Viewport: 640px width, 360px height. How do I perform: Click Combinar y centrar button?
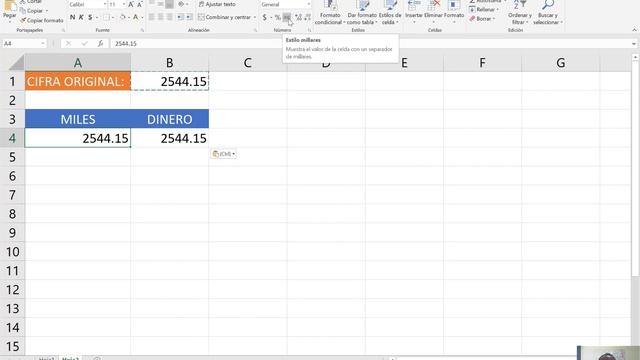224,17
